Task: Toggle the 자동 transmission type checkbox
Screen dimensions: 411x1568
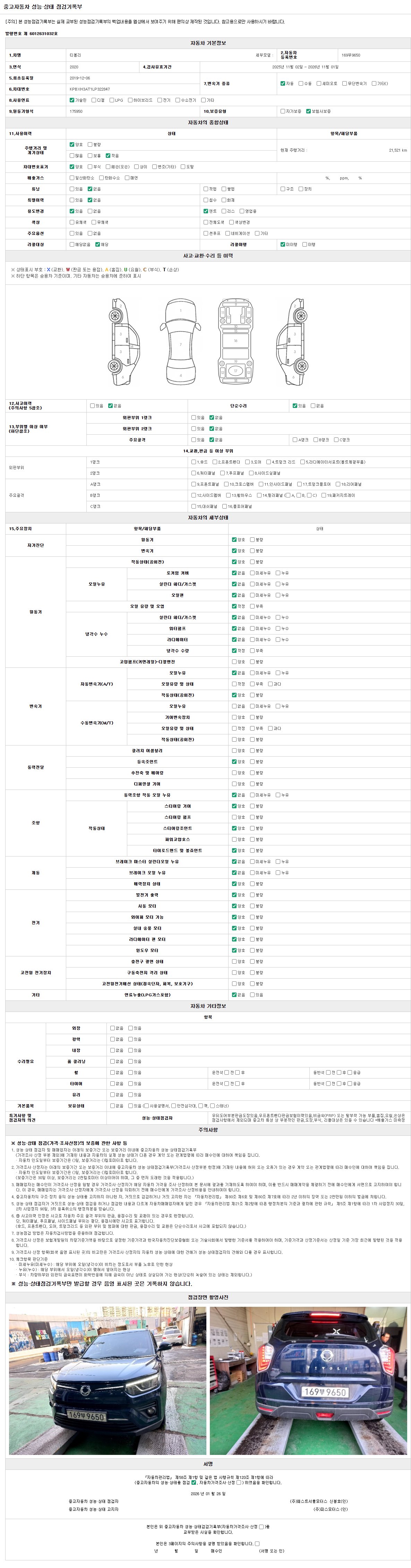Action: (x=283, y=83)
